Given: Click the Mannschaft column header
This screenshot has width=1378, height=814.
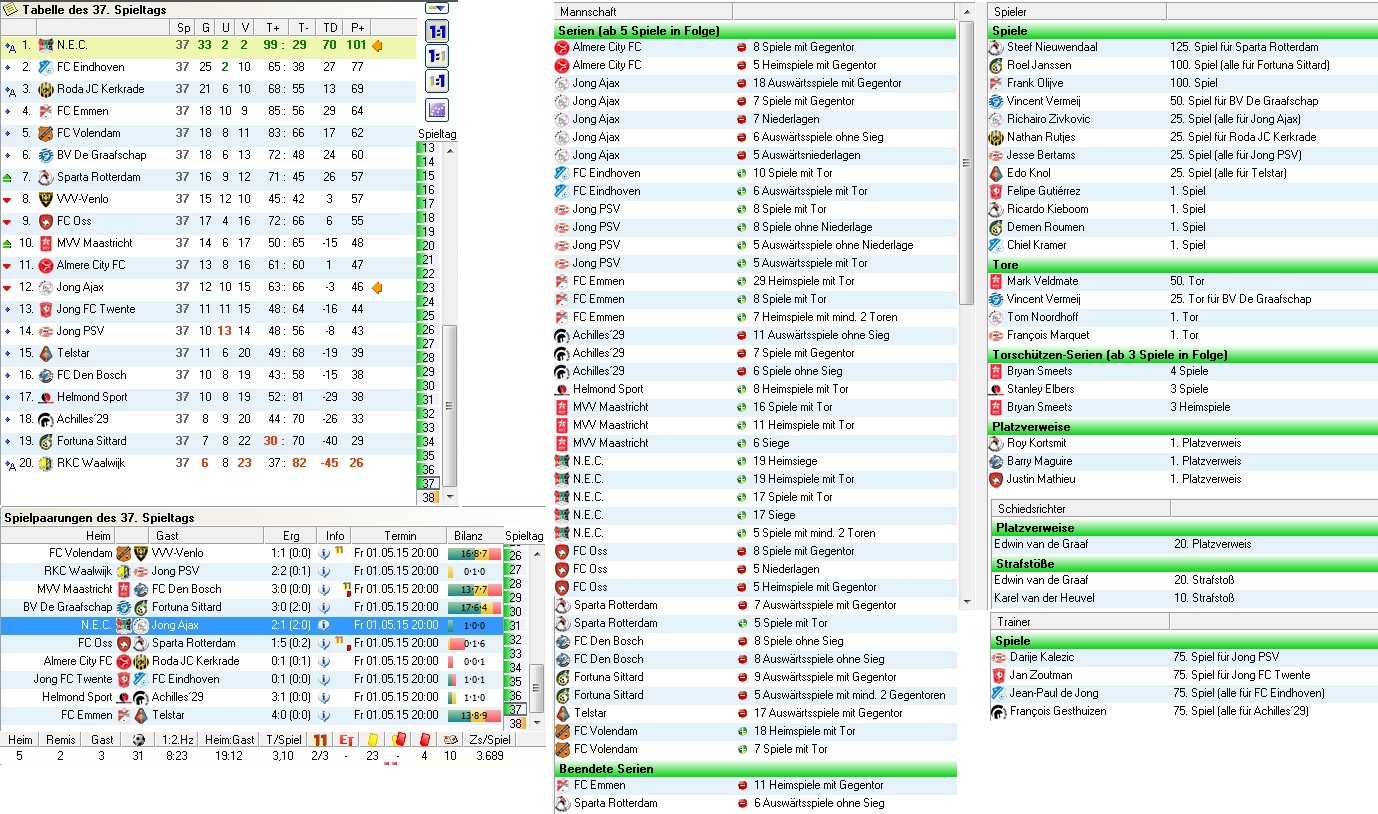Looking at the screenshot, I should tap(643, 11).
